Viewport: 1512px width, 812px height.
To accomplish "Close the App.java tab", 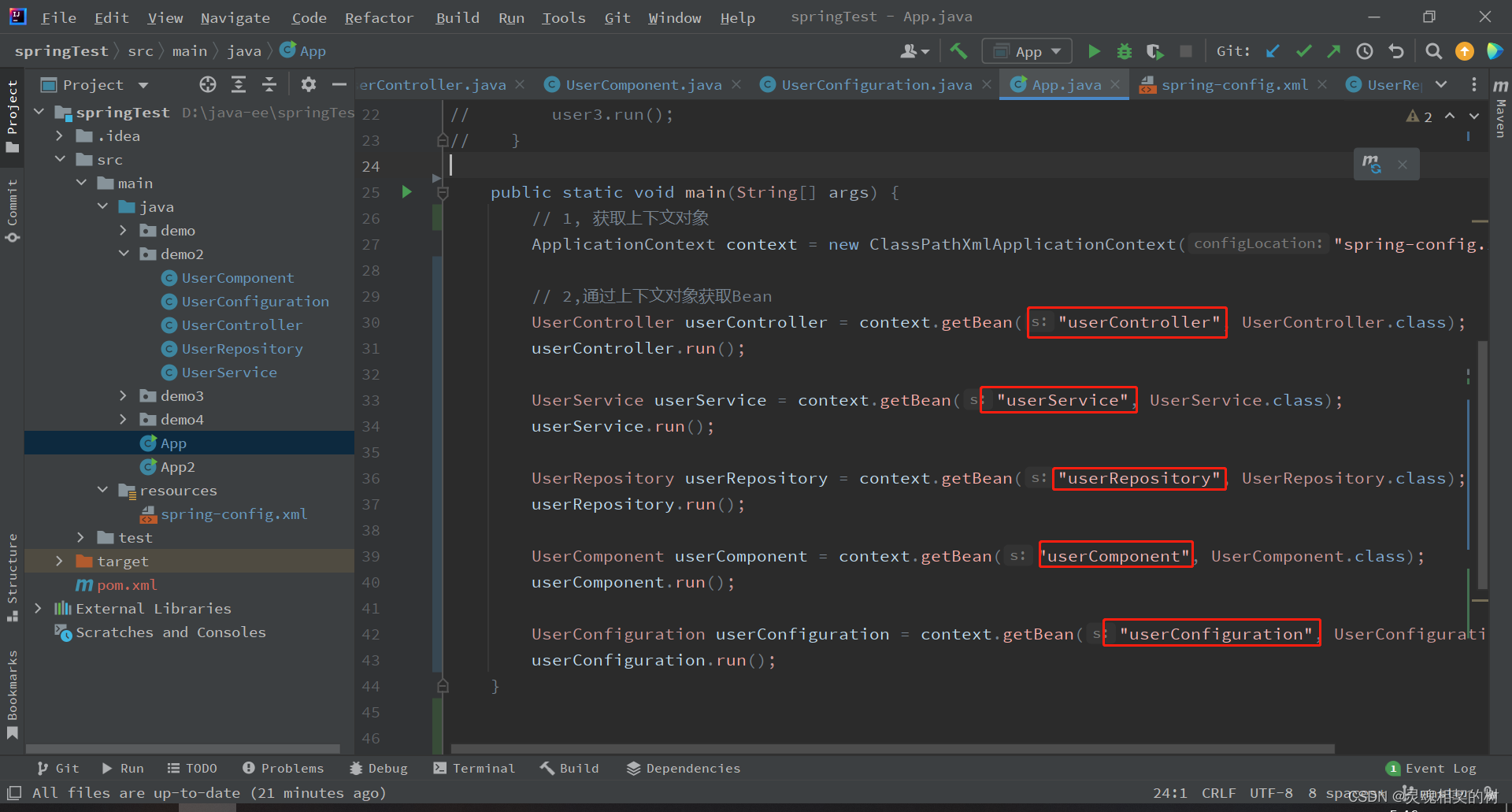I will 1115,84.
